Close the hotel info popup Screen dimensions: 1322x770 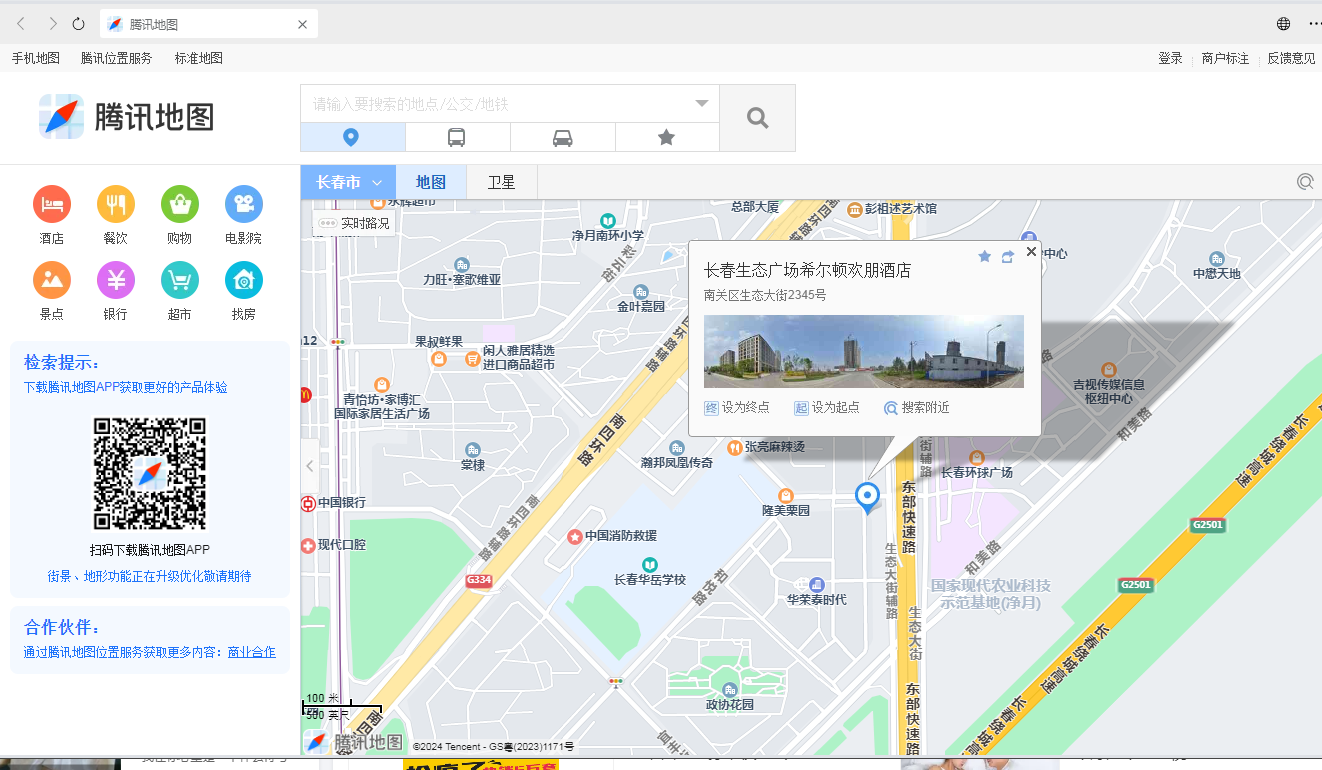[x=1031, y=252]
